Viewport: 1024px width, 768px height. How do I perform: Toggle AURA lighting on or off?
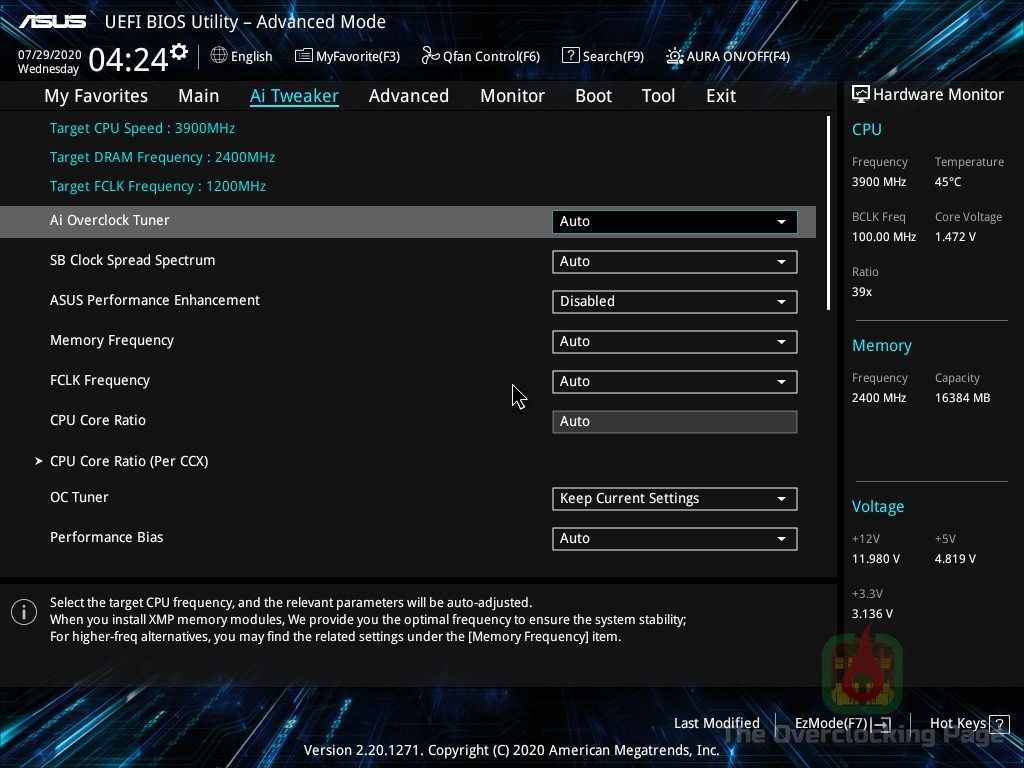pos(672,56)
